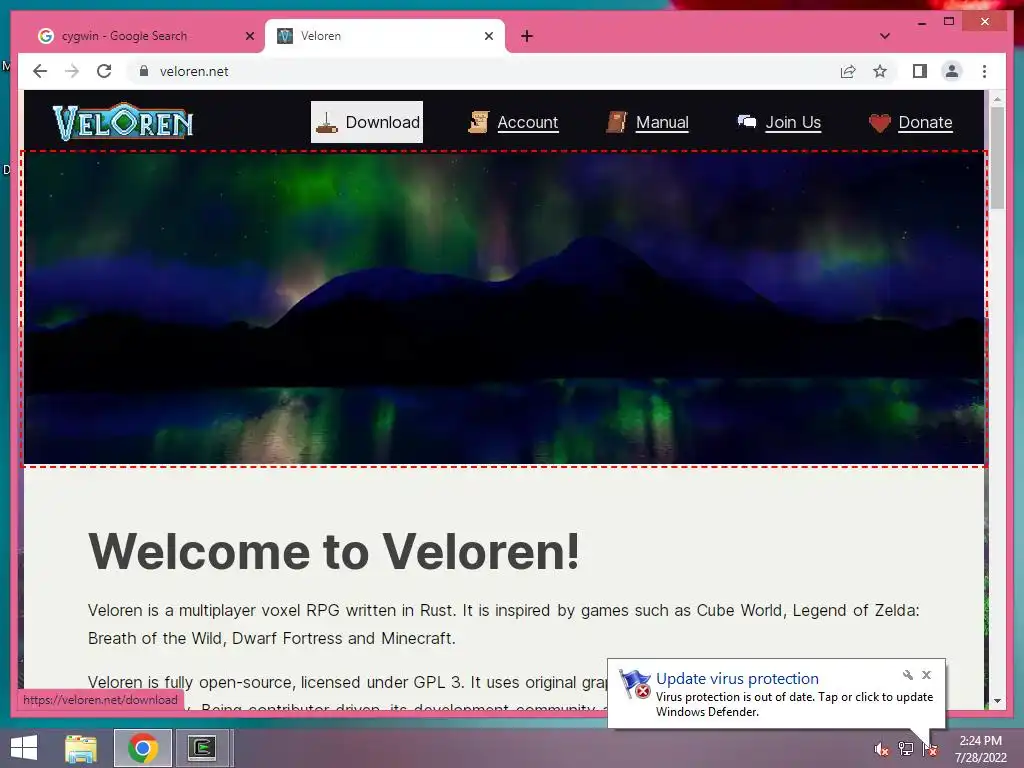The image size is (1024, 768).
Task: Open network status tray icon
Action: 906,748
